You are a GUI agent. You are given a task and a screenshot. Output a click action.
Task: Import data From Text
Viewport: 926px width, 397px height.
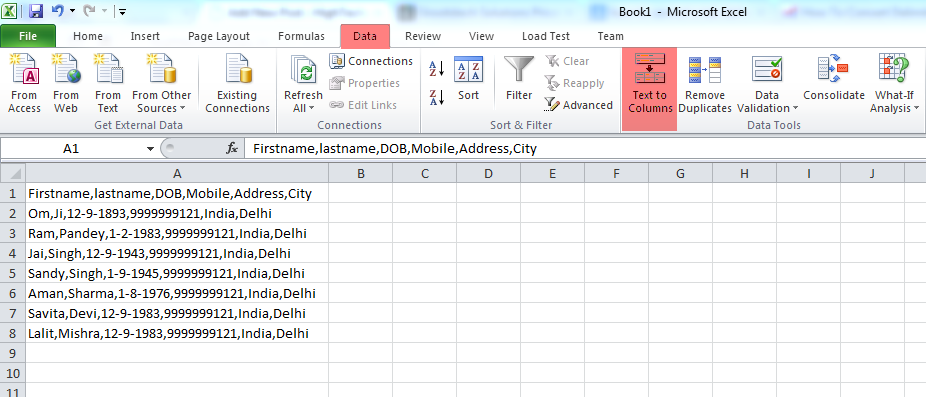(x=107, y=83)
